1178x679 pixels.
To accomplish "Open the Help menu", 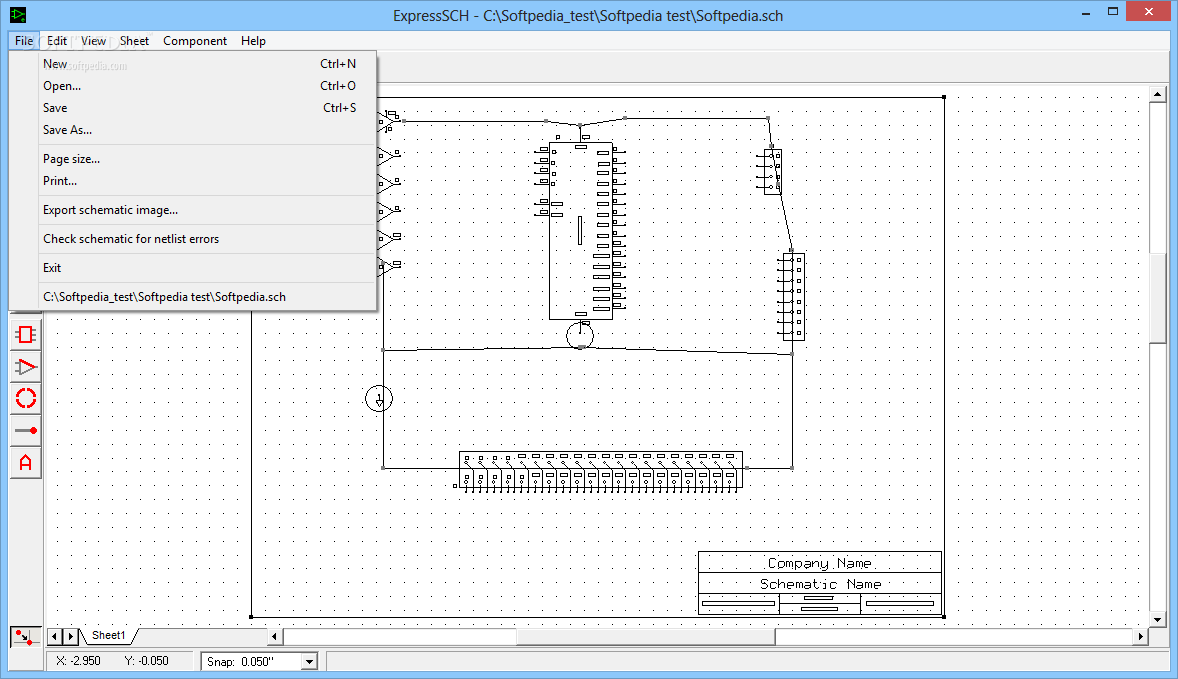I will coord(253,41).
